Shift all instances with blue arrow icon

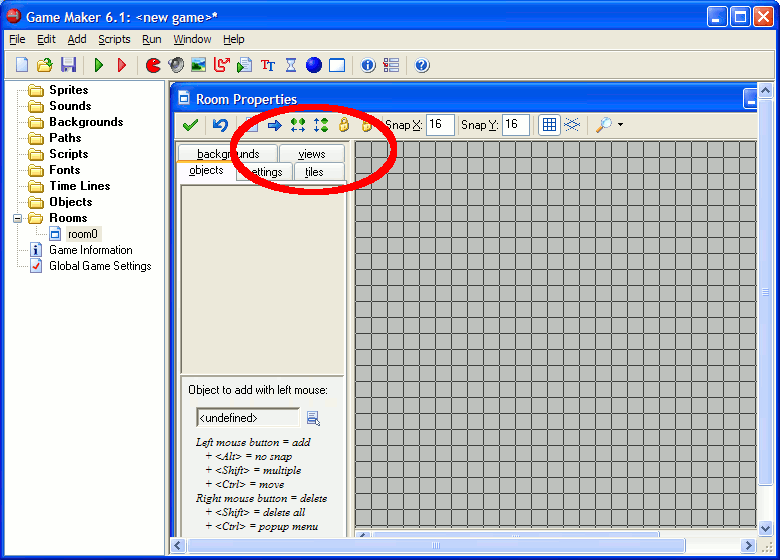(x=275, y=125)
